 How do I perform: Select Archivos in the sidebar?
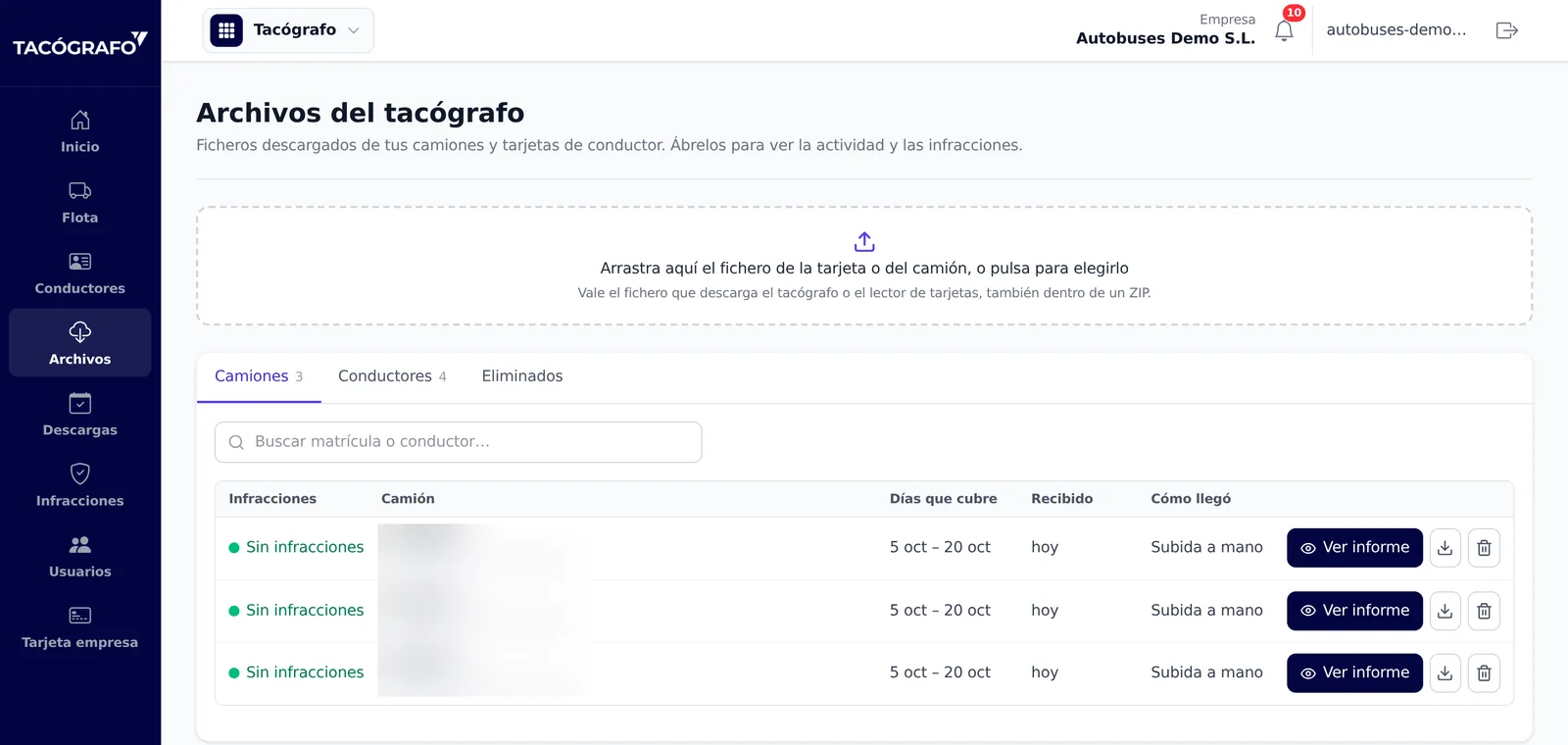point(80,343)
